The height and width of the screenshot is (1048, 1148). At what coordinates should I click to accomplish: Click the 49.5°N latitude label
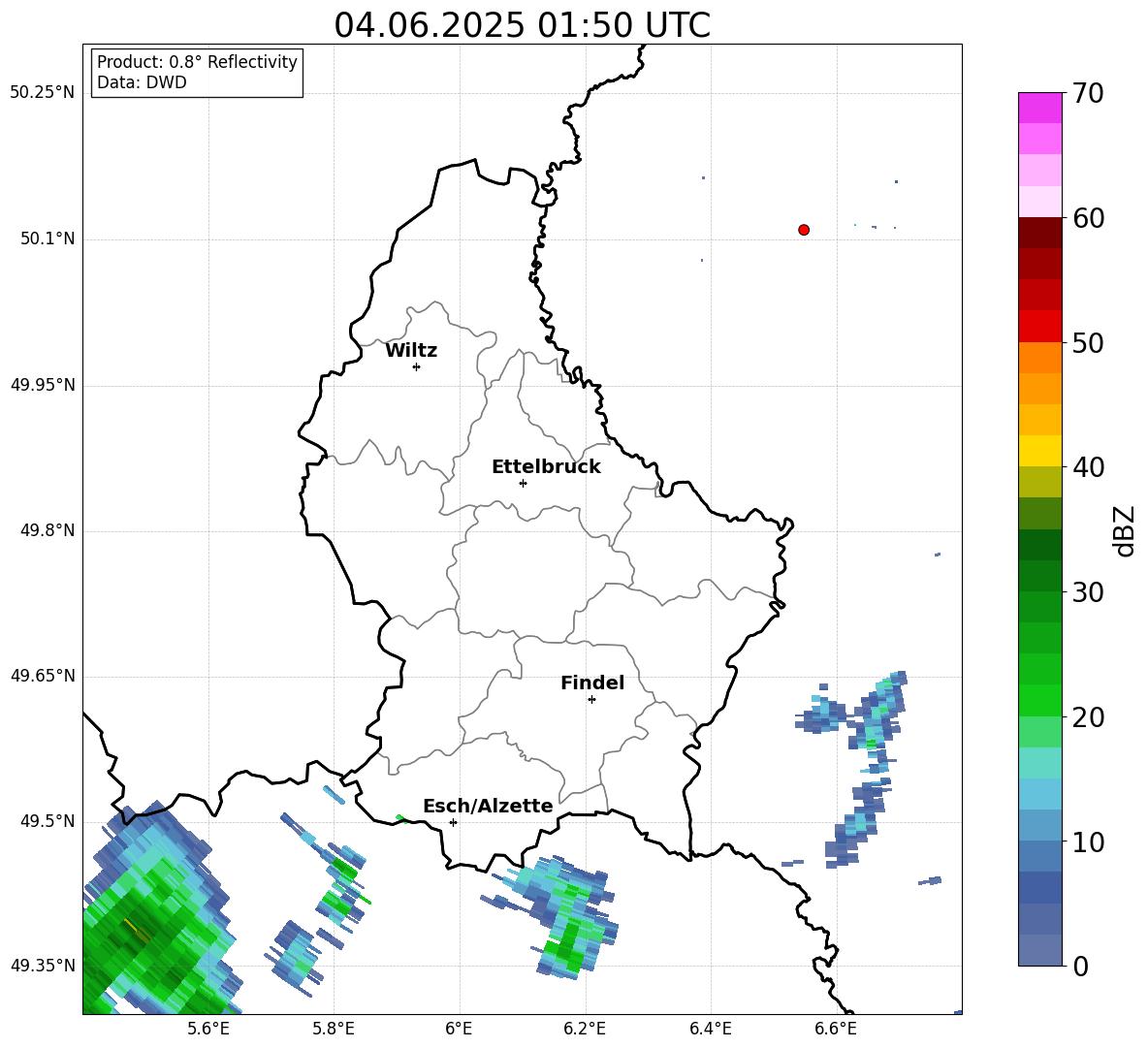[48, 821]
